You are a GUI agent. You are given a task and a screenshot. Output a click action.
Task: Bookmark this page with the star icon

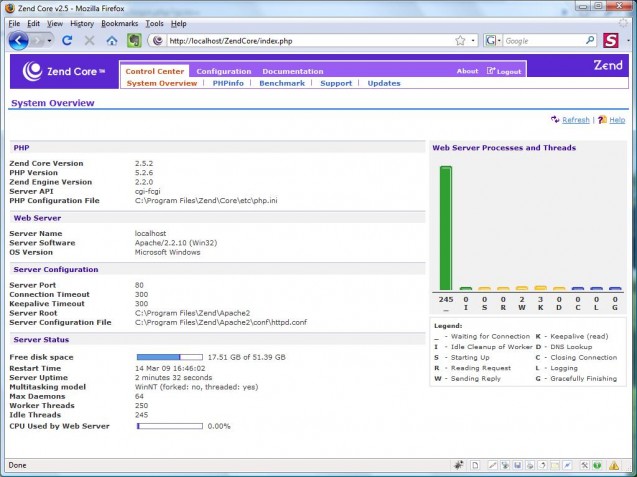coord(460,41)
